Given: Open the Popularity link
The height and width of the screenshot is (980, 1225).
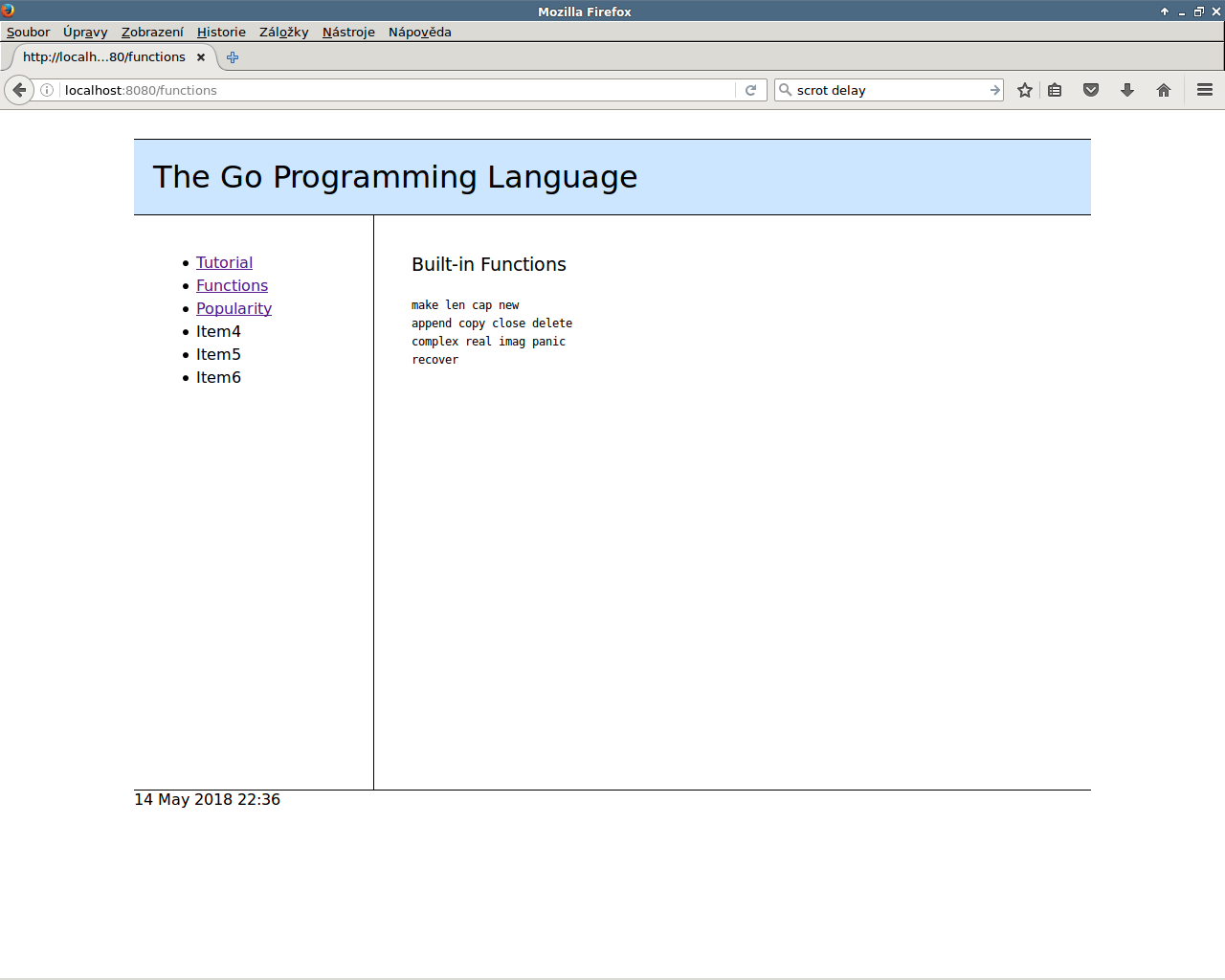Looking at the screenshot, I should (x=234, y=308).
